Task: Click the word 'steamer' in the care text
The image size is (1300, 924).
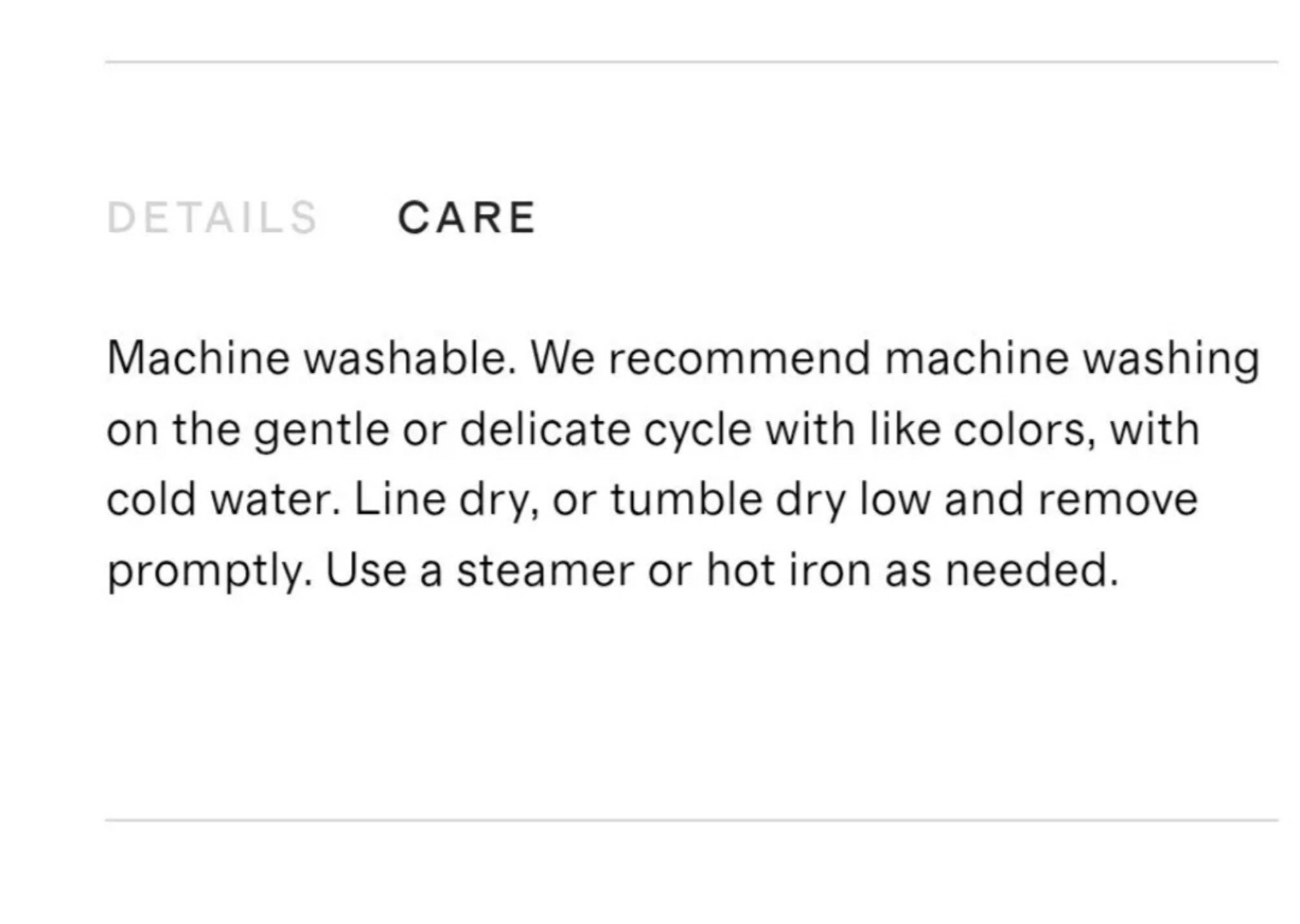Action: [x=544, y=571]
